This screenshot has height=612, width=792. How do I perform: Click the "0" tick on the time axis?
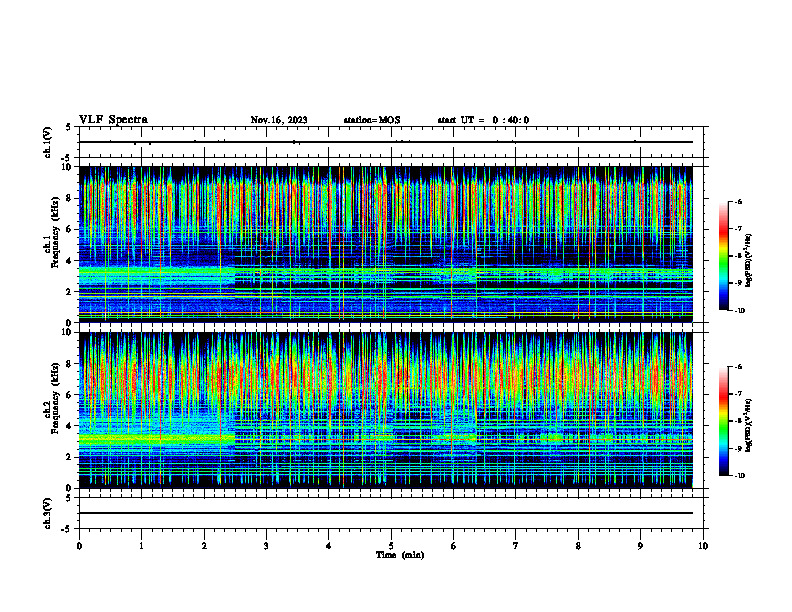(79, 546)
